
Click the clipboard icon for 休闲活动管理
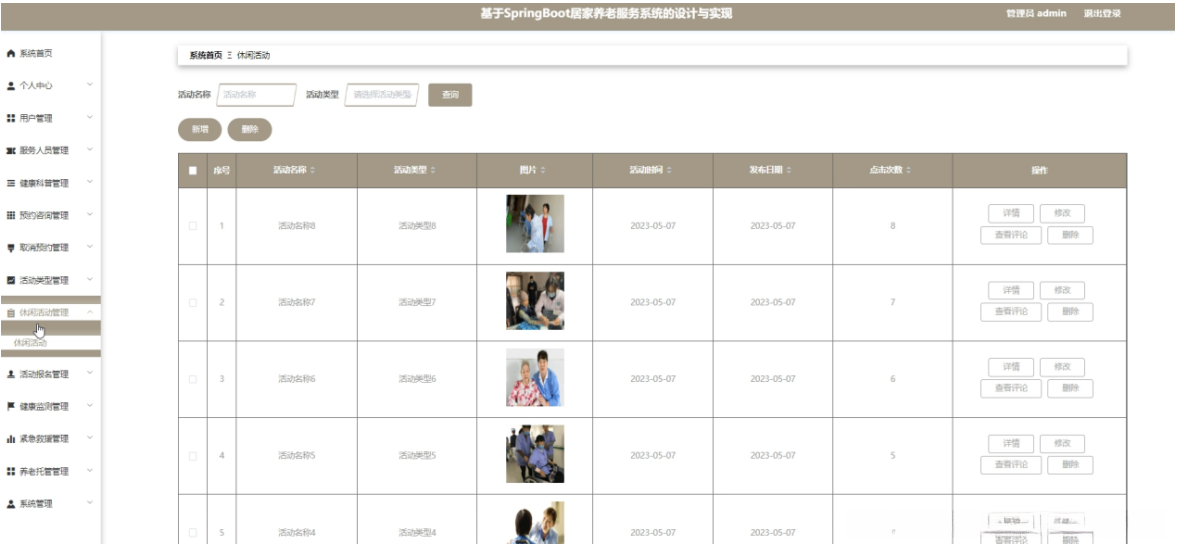[11, 313]
